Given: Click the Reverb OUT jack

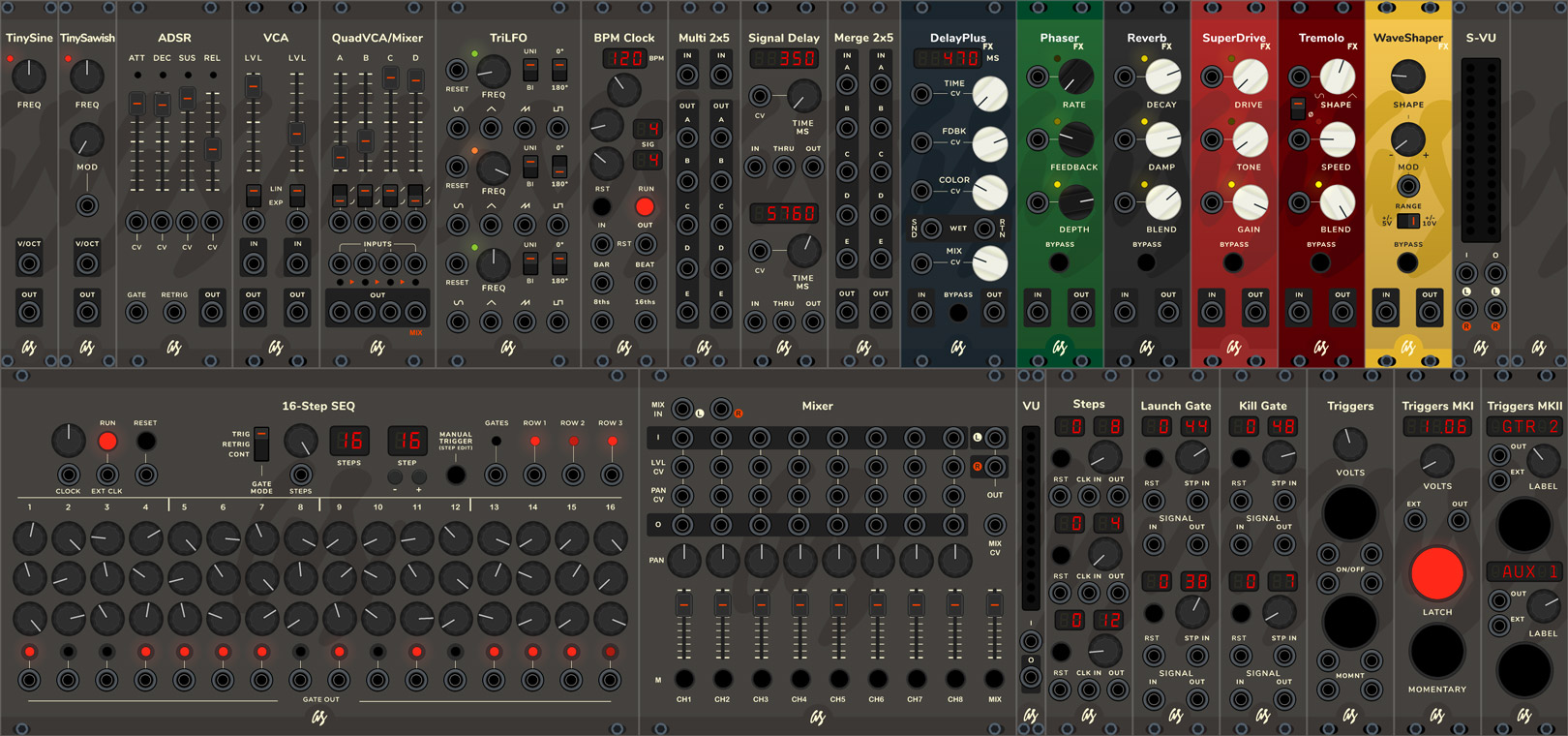Looking at the screenshot, I should [1168, 312].
